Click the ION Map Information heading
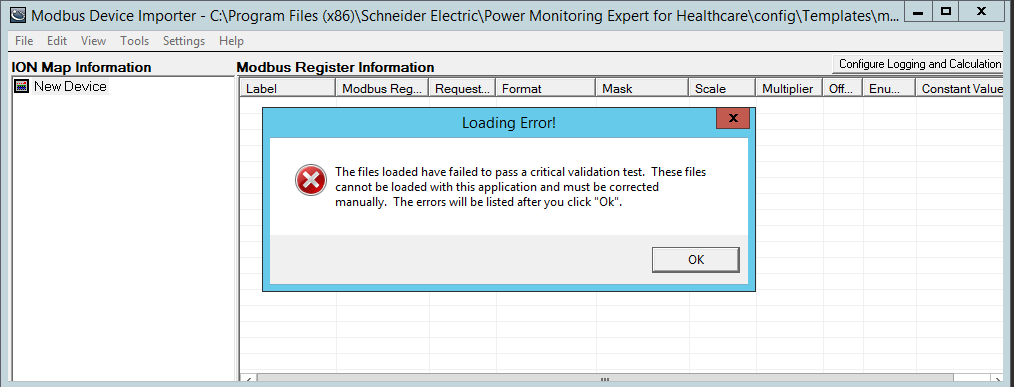Image resolution: width=1014 pixels, height=387 pixels. (81, 67)
